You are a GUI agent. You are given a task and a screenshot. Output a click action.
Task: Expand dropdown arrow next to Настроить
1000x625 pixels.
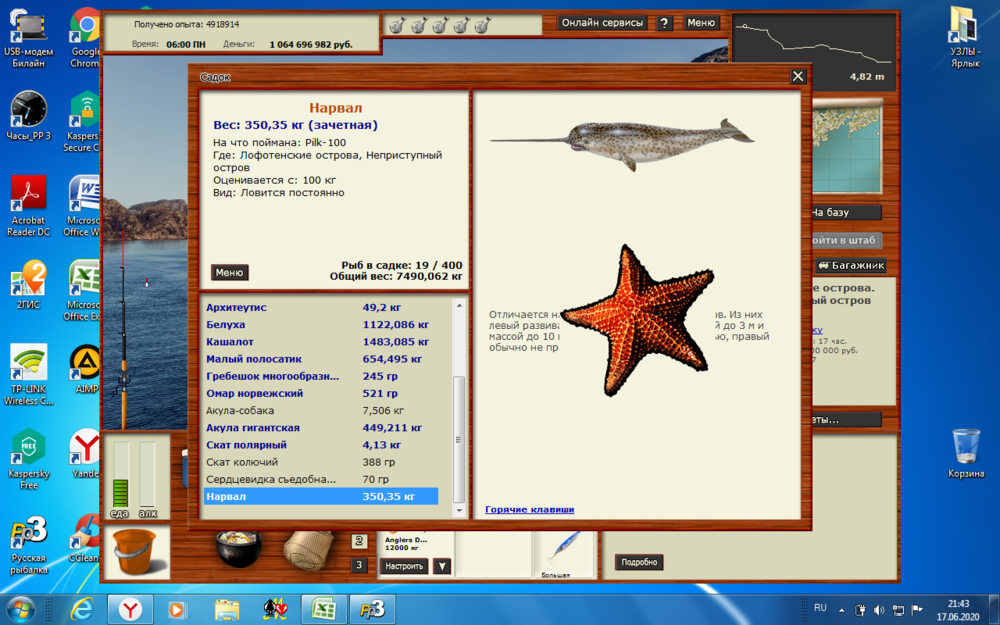(441, 566)
